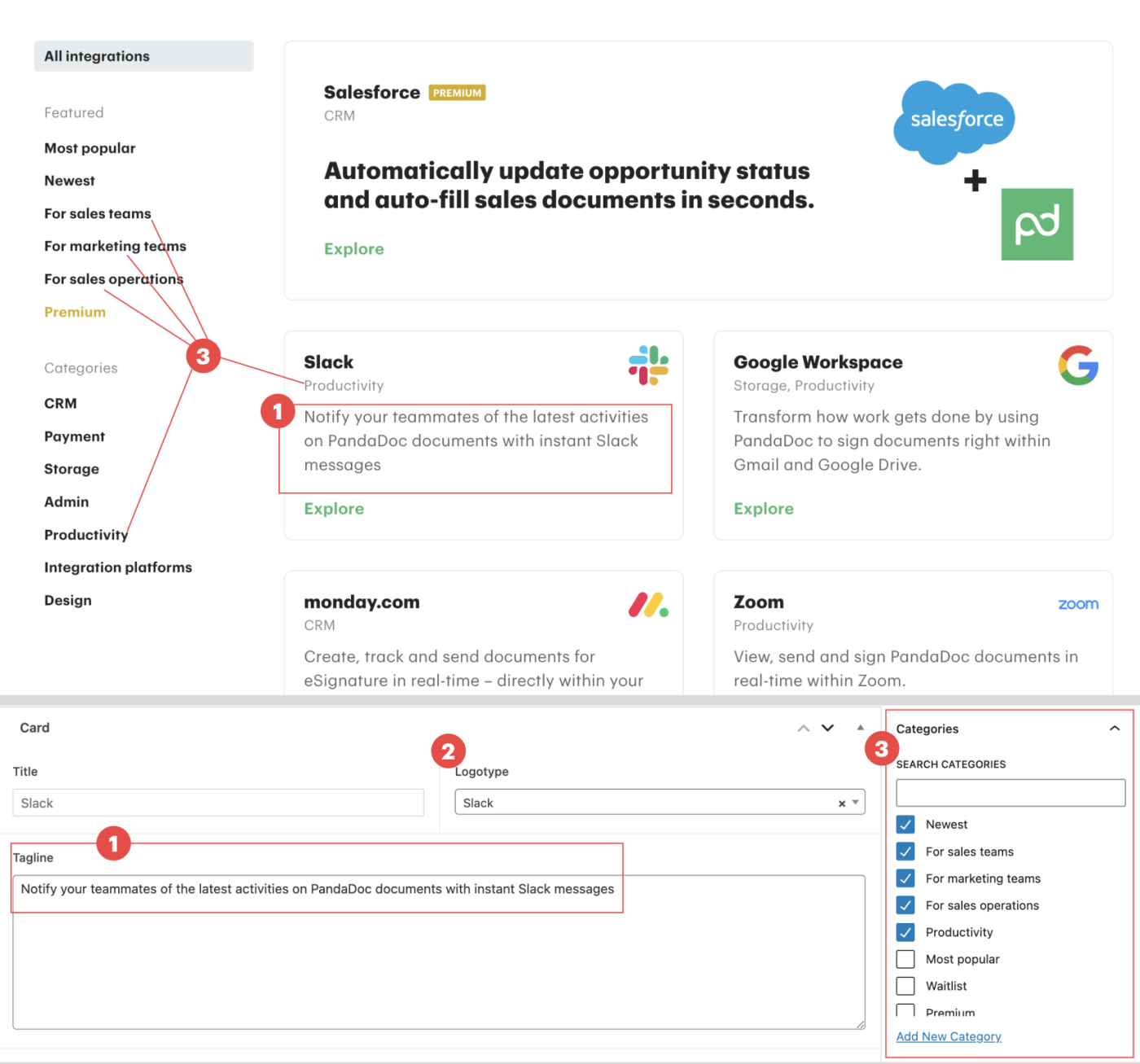This screenshot has height=1064, width=1140.
Task: Choose the Design category
Action: (68, 601)
